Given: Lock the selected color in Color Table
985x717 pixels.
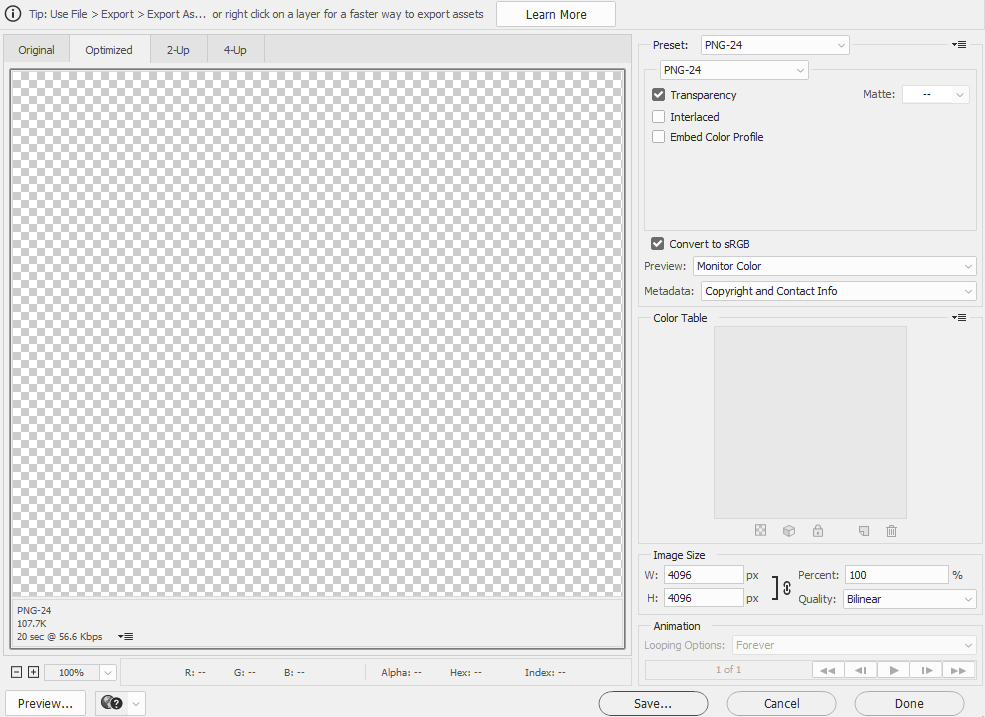Looking at the screenshot, I should [817, 530].
